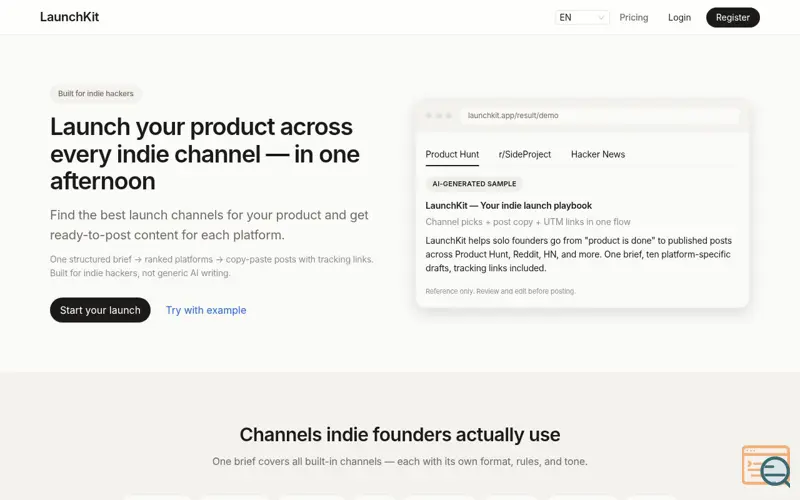Follow the Try with example link
800x500 pixels.
point(206,310)
